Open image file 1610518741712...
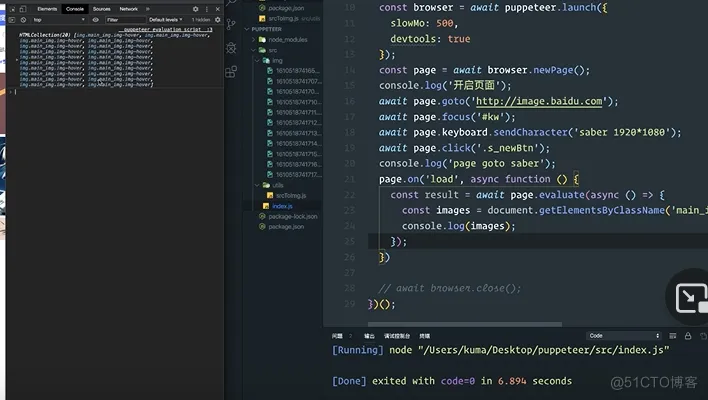 [x=298, y=123]
